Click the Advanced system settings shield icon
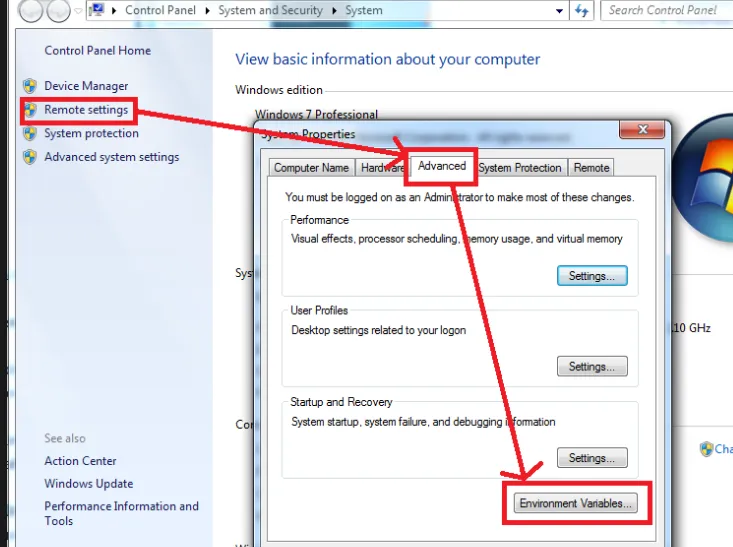733x547 pixels. point(30,157)
